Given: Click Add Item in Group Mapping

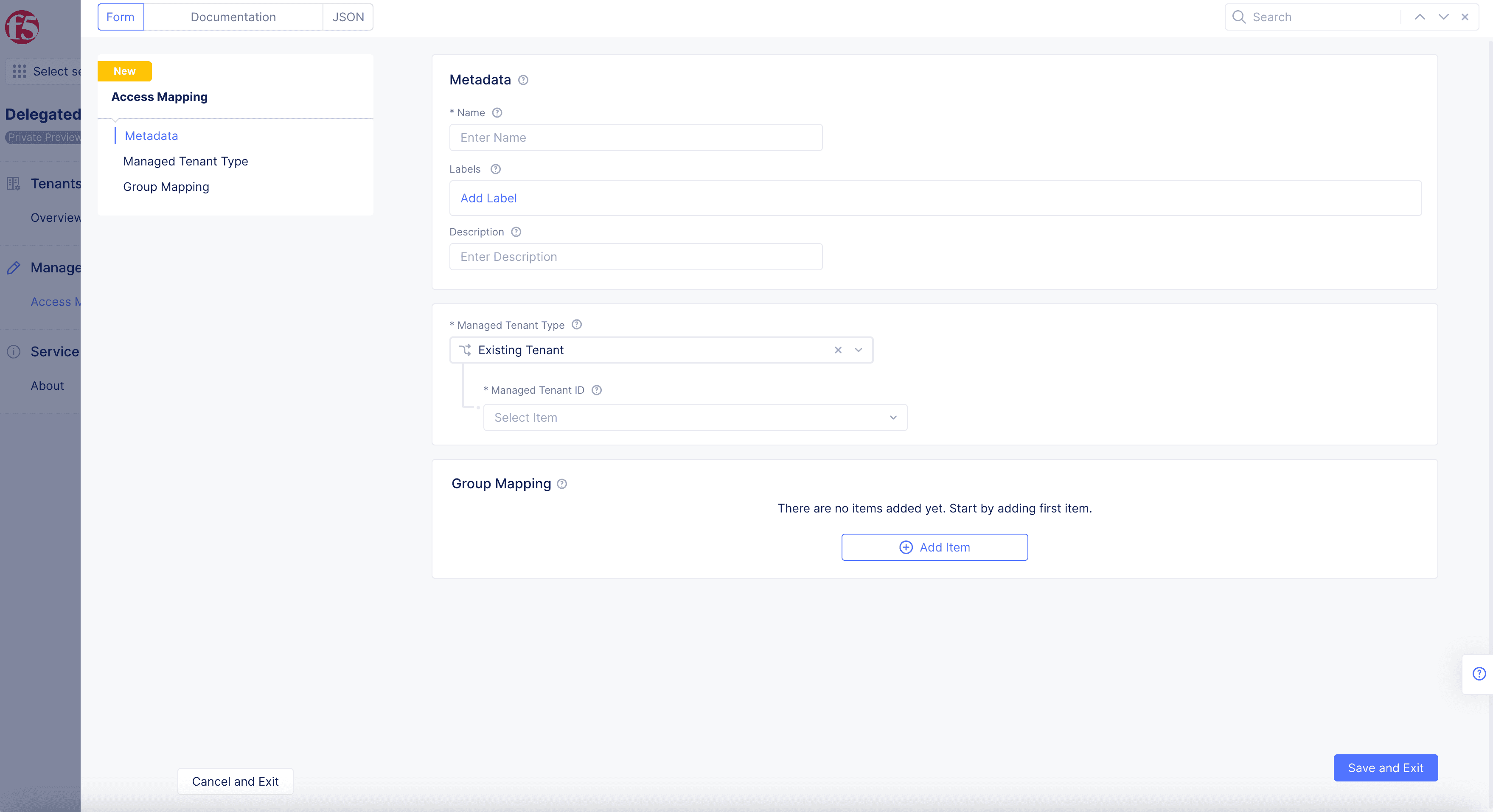Looking at the screenshot, I should pos(934,547).
